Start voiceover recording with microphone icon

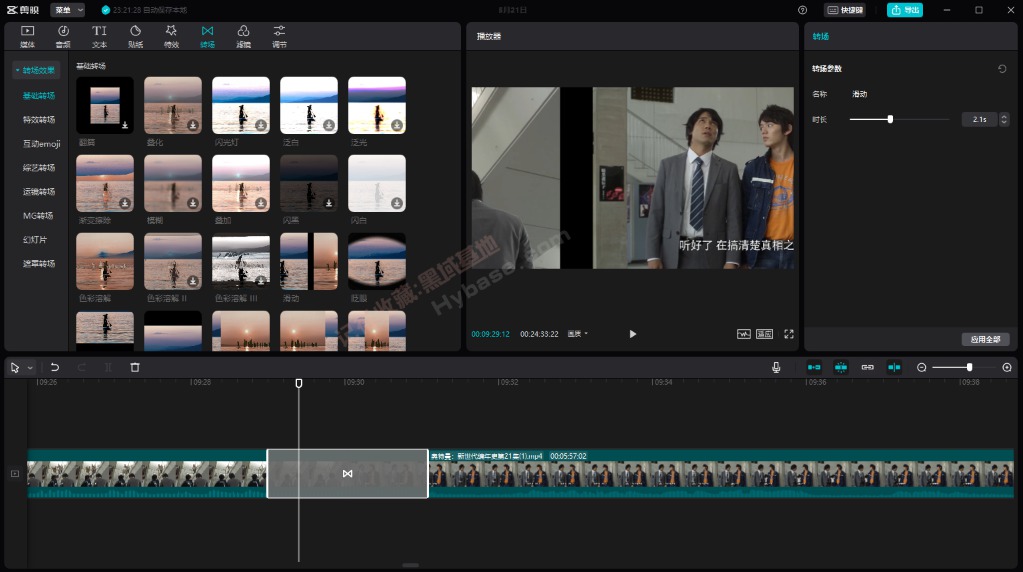coord(776,368)
